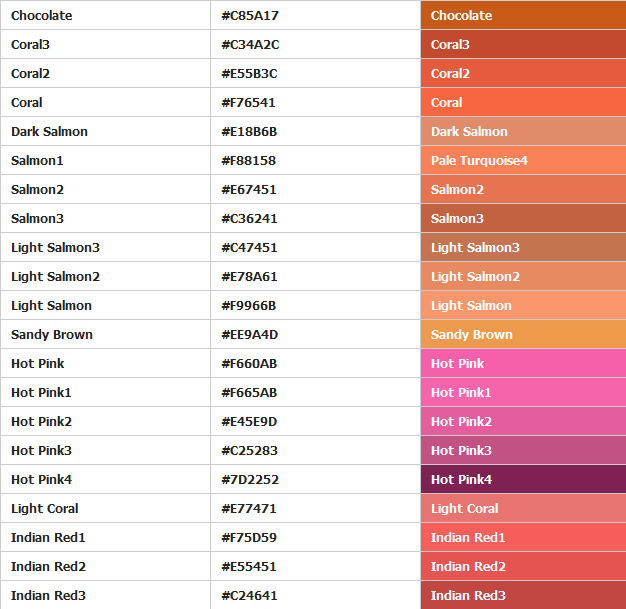The width and height of the screenshot is (626, 609).
Task: Click the orange Chocolate color swatch
Action: 523,16
